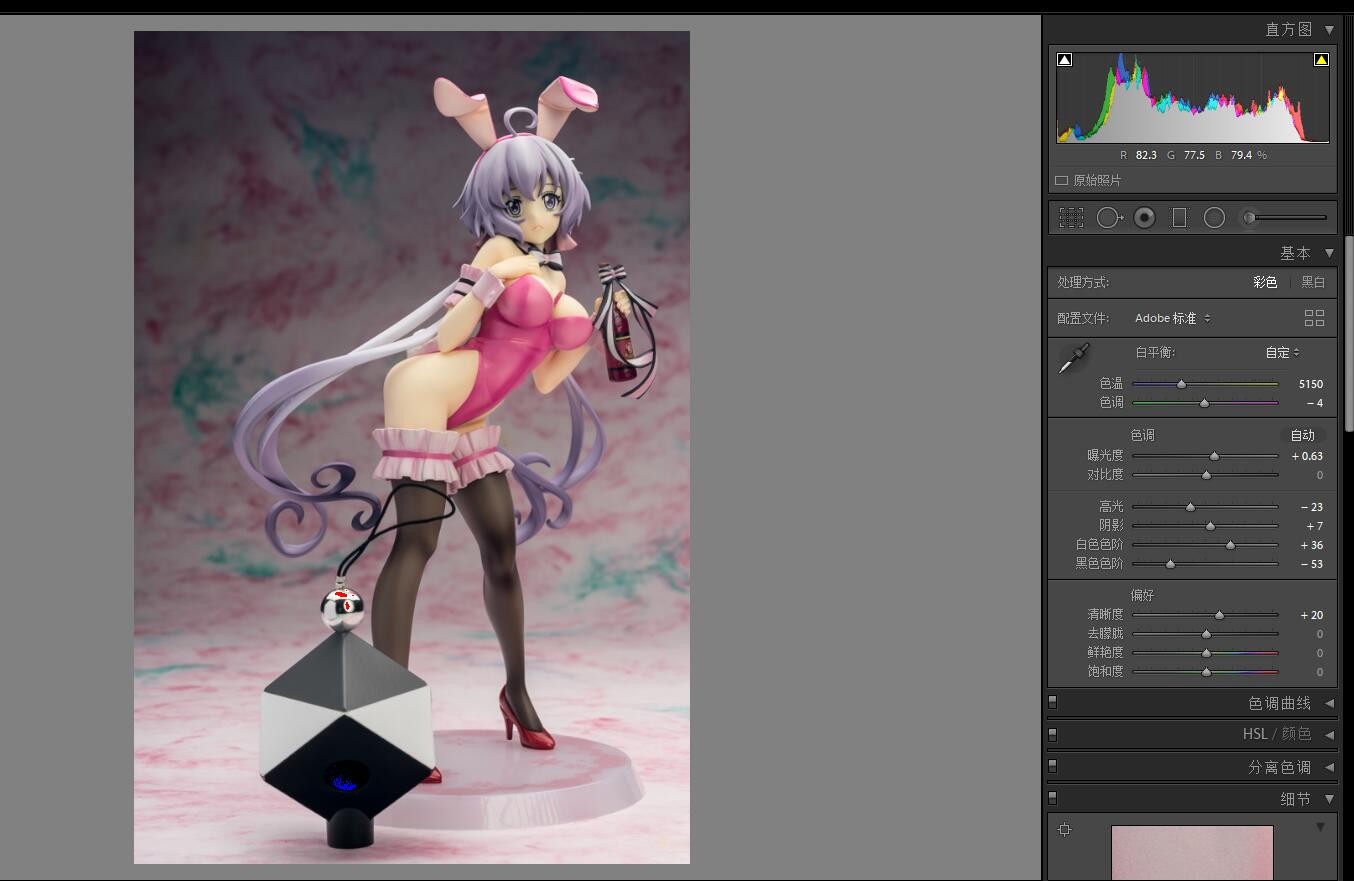
Task: Choose the Radial Filter tool
Action: pos(1214,218)
